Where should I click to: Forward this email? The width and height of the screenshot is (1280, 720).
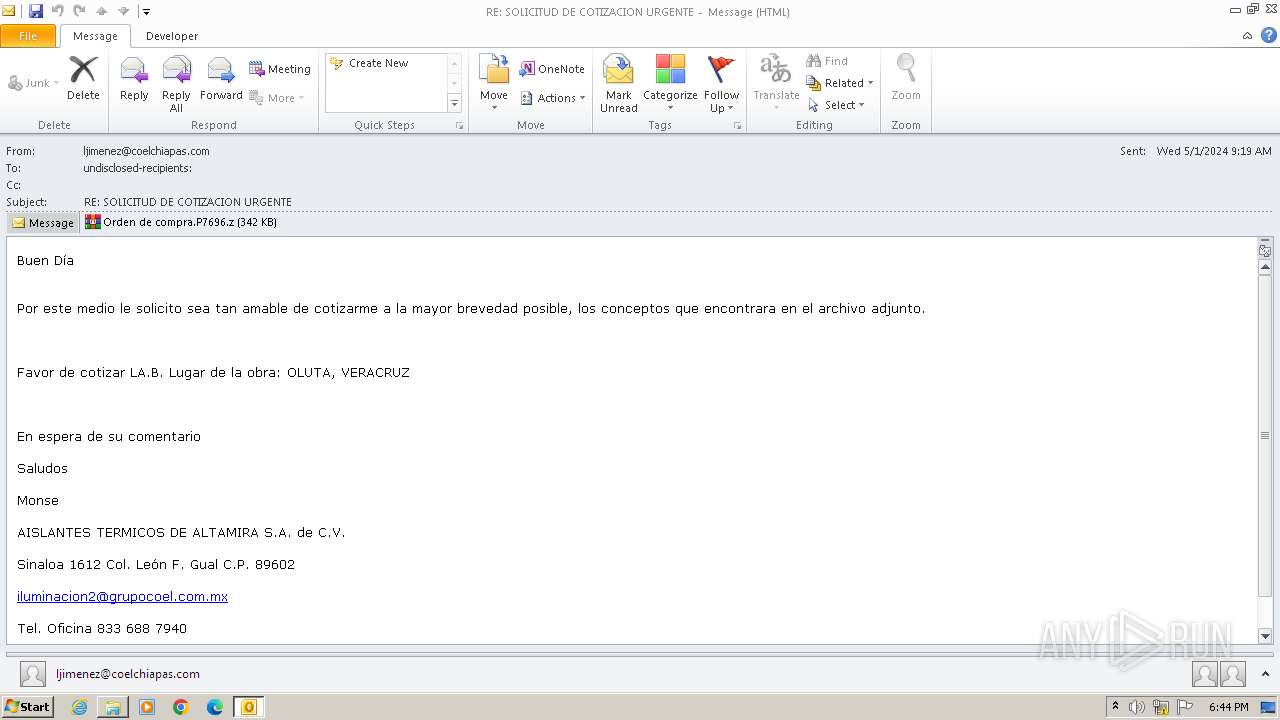221,79
